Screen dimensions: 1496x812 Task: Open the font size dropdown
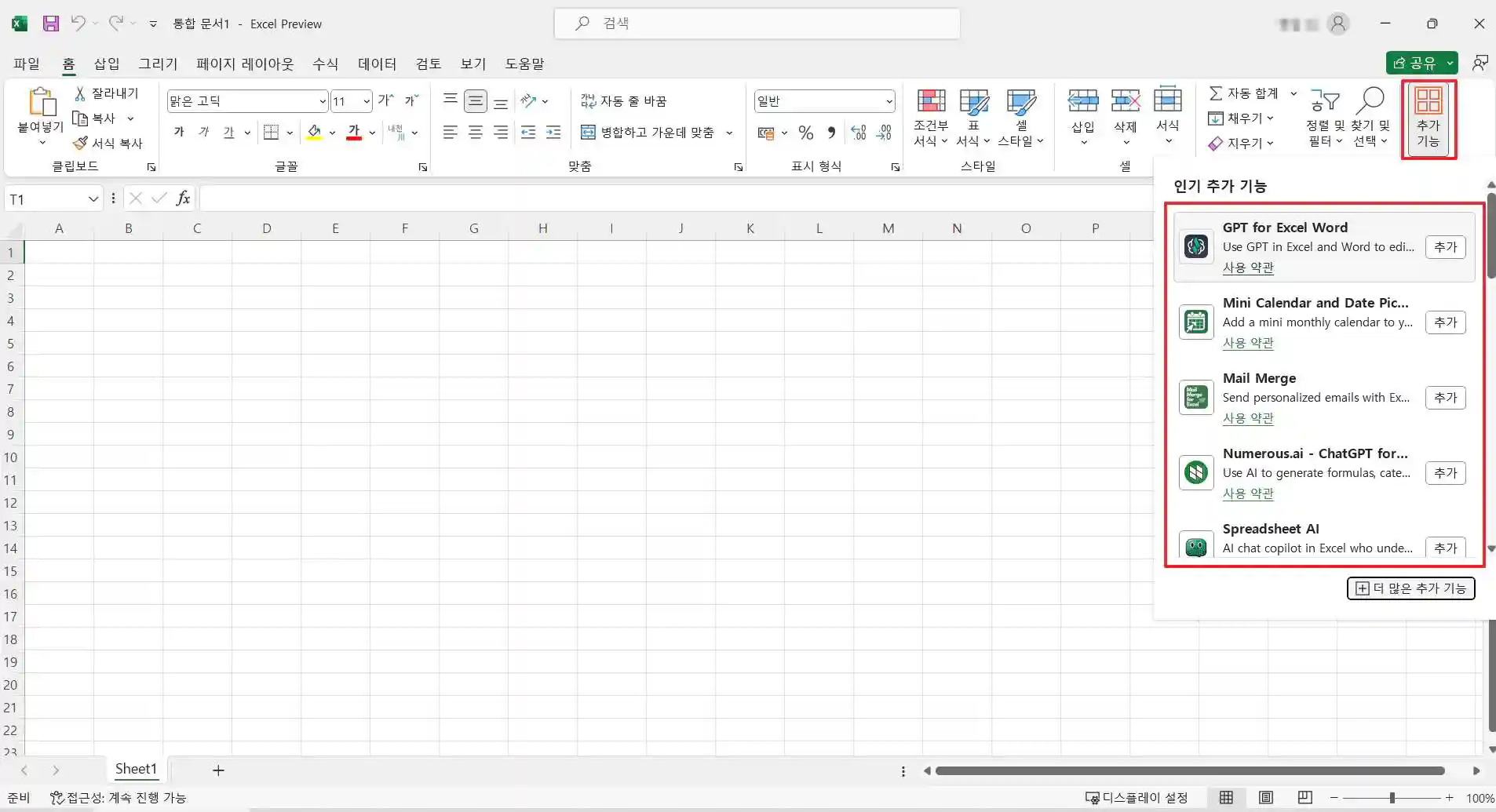point(367,101)
